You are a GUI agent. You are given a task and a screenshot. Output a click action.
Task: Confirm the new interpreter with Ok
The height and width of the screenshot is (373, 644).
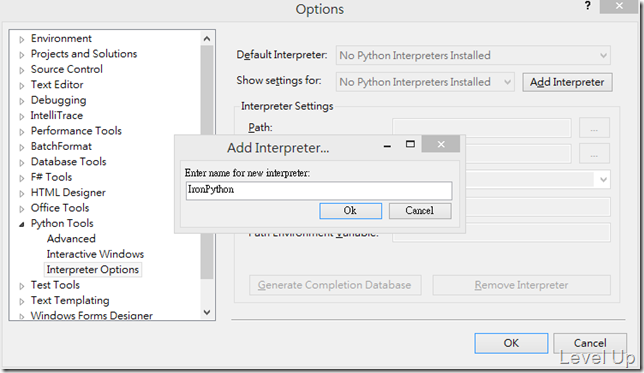click(x=350, y=211)
